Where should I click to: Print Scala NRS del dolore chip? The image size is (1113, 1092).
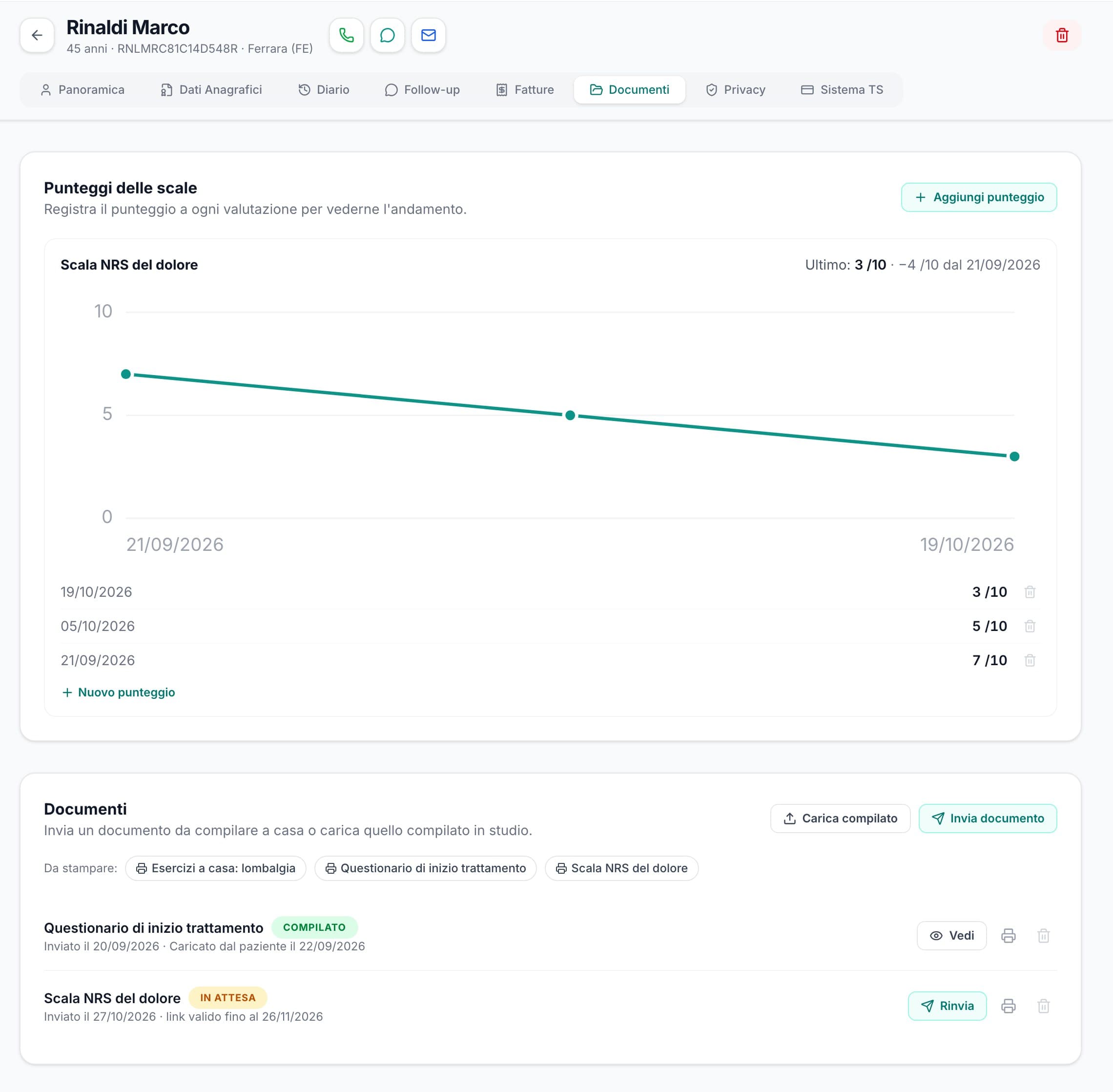click(621, 868)
